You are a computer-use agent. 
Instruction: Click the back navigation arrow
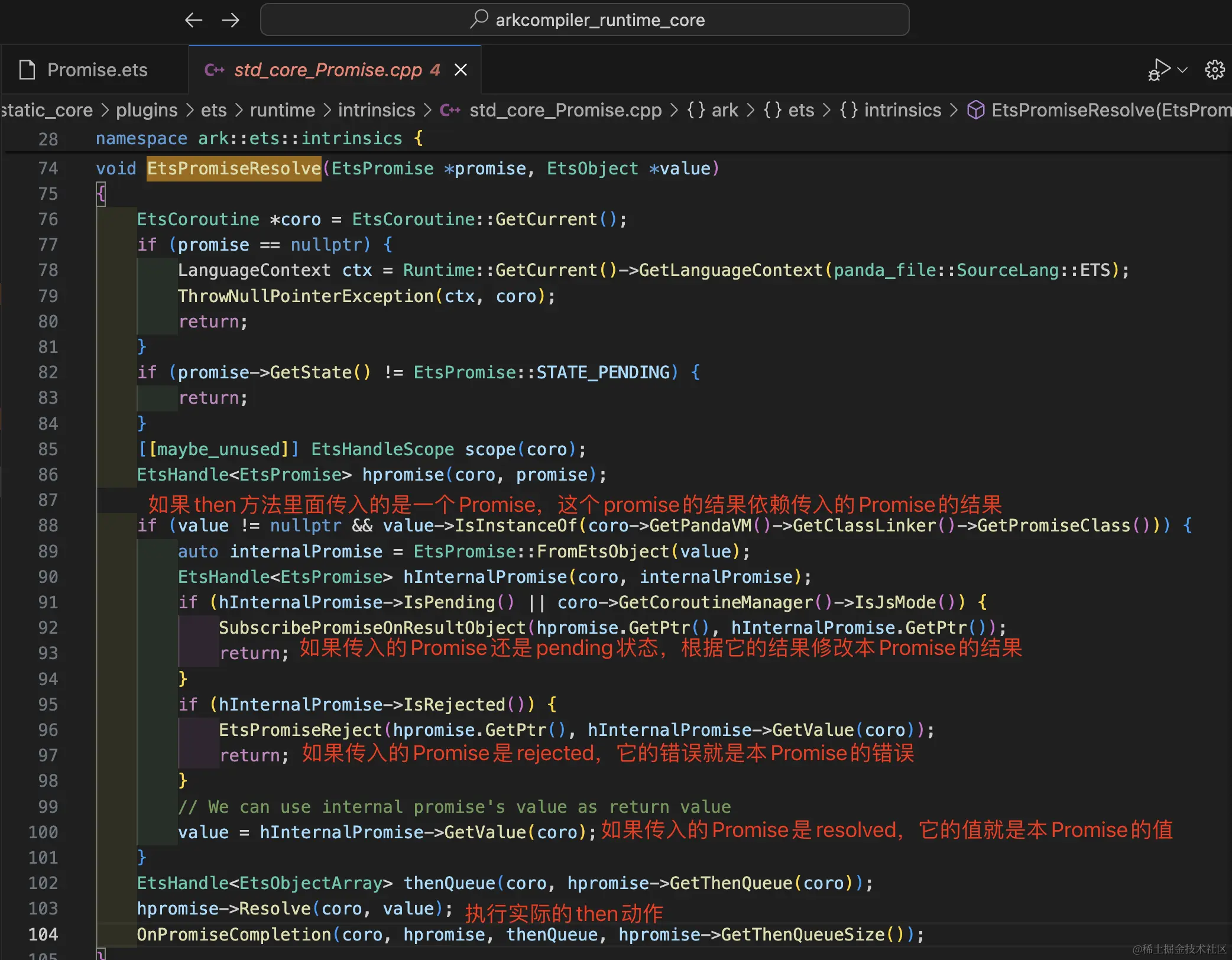coord(193,20)
